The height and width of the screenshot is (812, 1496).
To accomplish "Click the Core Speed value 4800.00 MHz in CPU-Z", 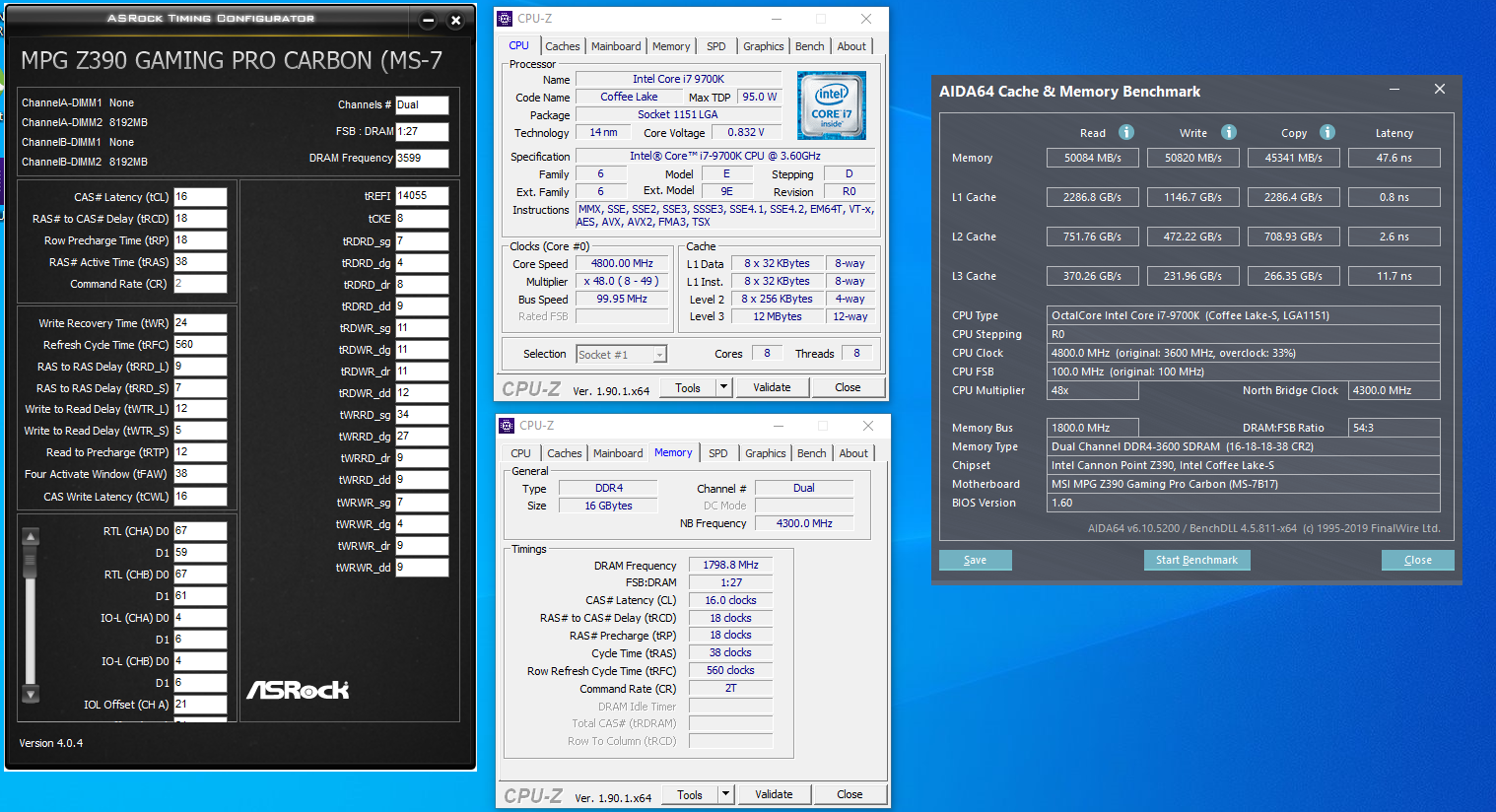I will (622, 264).
